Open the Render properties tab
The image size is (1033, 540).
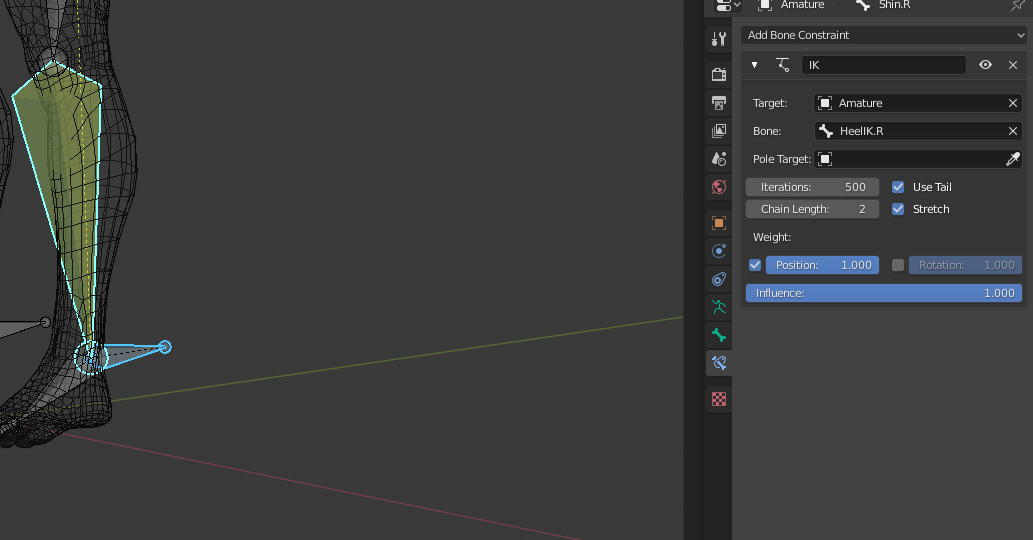pyautogui.click(x=719, y=74)
